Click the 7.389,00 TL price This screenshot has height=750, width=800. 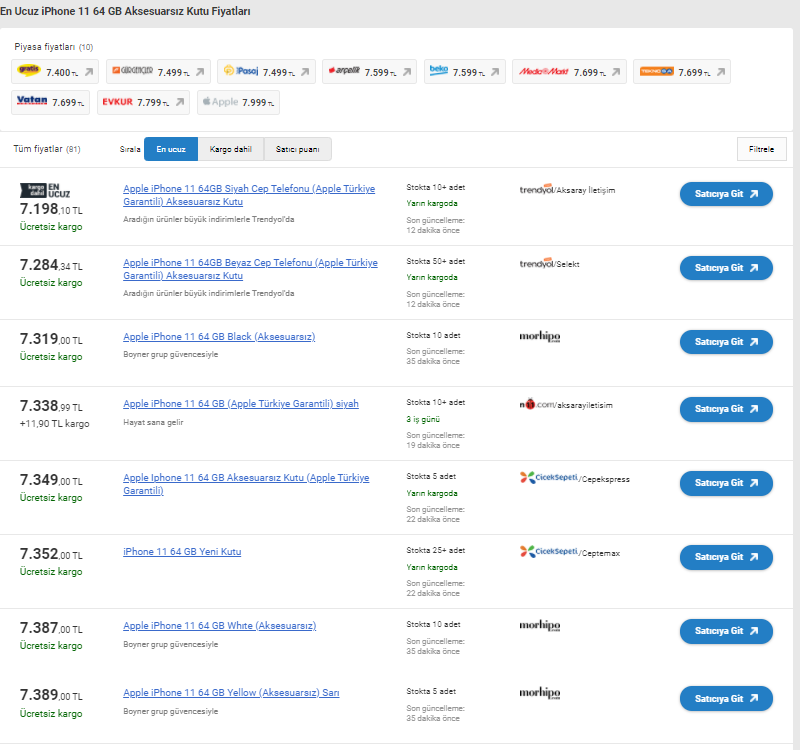coord(51,695)
